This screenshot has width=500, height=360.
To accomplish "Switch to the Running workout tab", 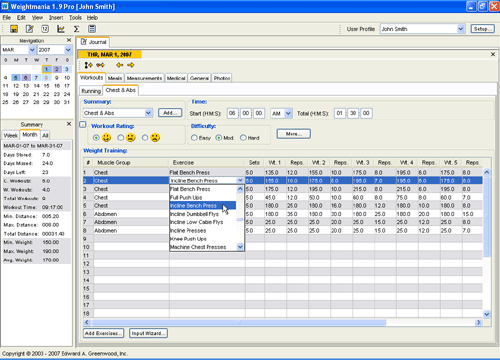I will 91,91.
